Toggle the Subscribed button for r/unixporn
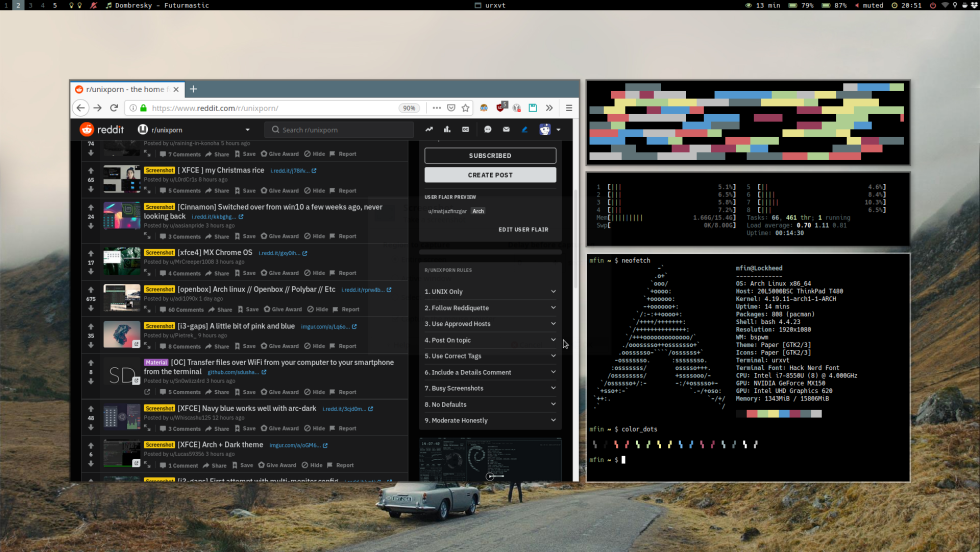Image resolution: width=980 pixels, height=552 pixels. pos(490,156)
